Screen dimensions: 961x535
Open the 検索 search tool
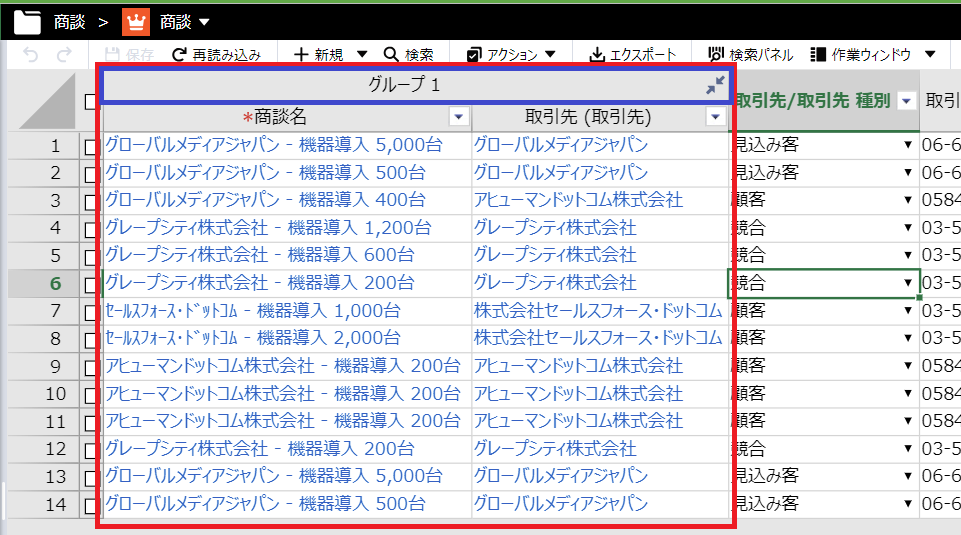point(409,55)
